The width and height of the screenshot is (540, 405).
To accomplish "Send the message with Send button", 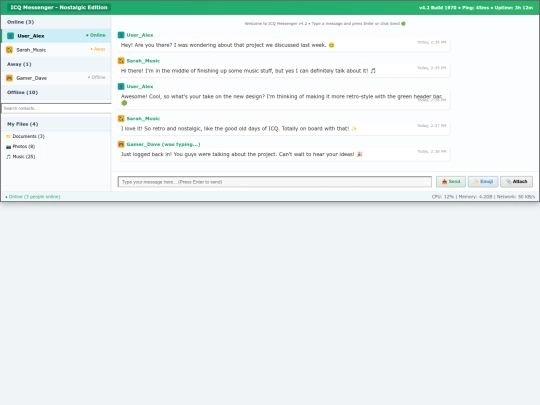I will coord(451,182).
